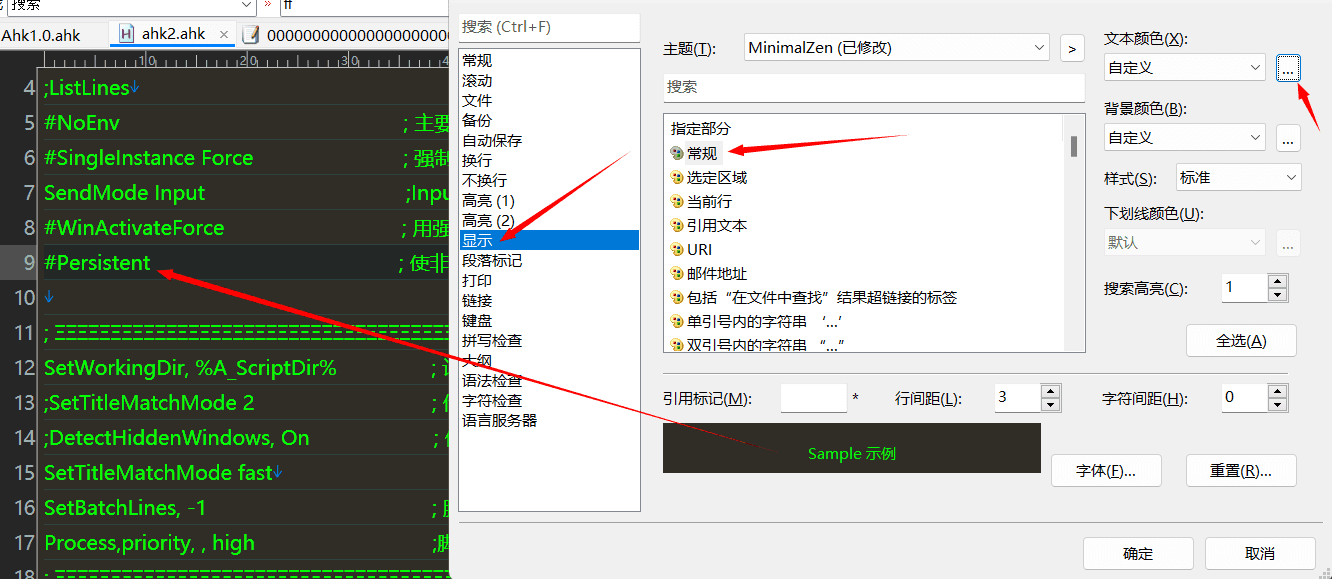
Task: Click the notepad icon on third document tab
Action: [x=250, y=35]
